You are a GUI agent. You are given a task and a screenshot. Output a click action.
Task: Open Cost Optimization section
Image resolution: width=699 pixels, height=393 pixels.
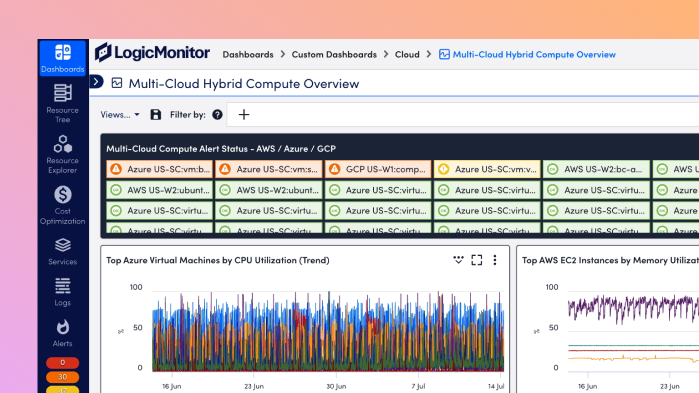(x=62, y=205)
